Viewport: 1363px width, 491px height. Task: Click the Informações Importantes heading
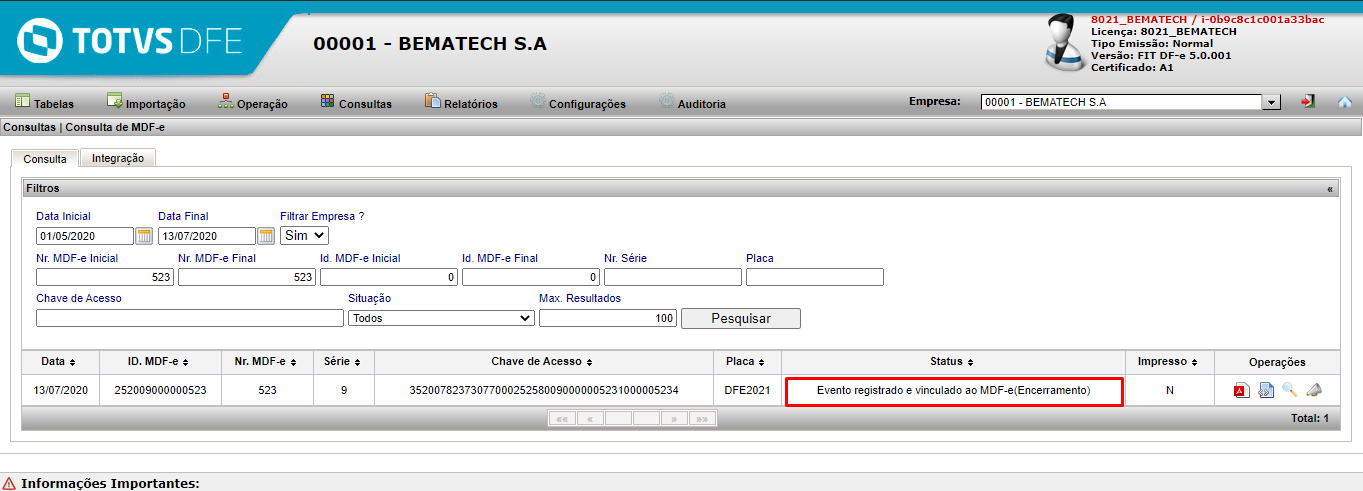pos(110,483)
